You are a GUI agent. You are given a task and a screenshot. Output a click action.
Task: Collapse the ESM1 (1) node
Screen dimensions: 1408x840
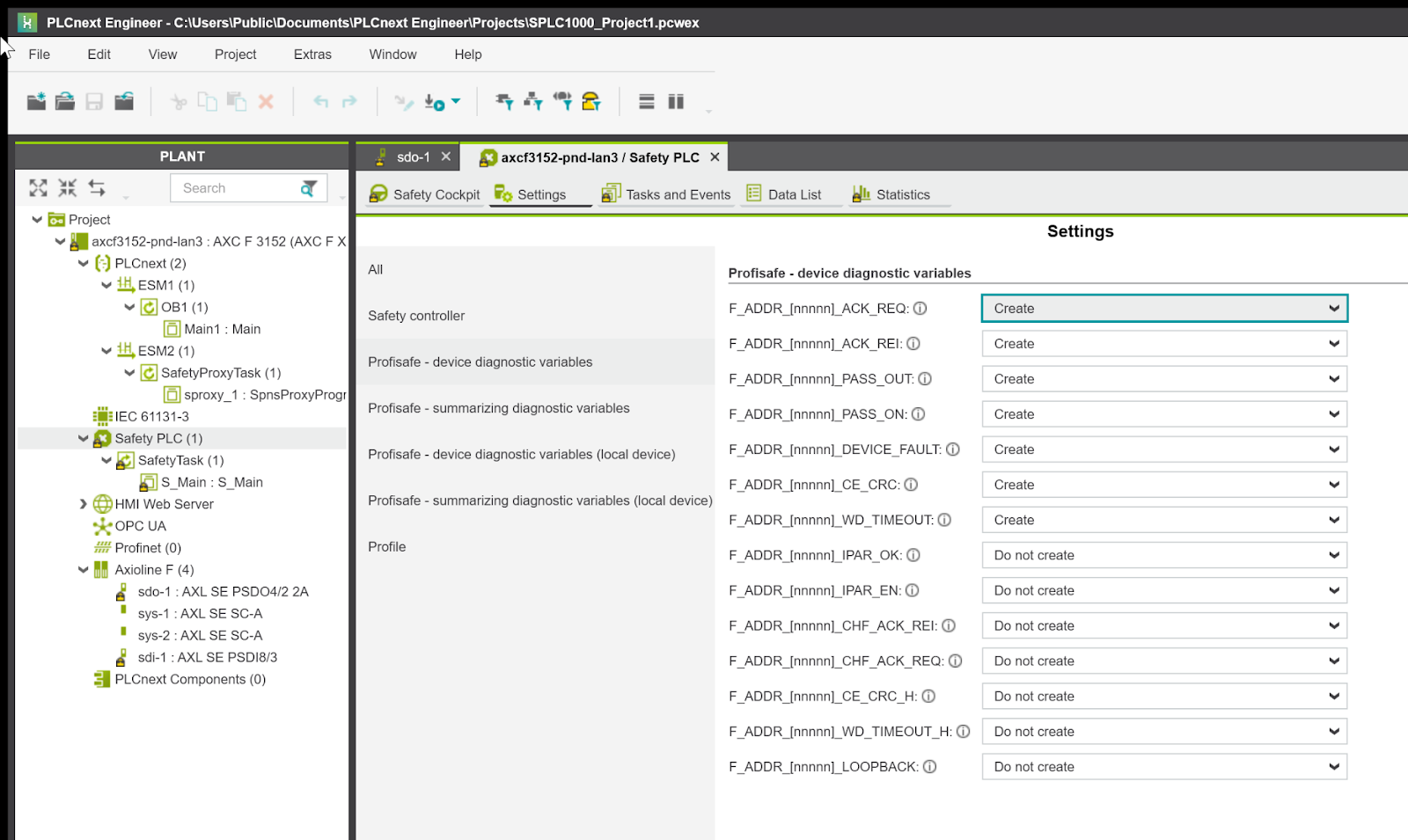tap(106, 285)
